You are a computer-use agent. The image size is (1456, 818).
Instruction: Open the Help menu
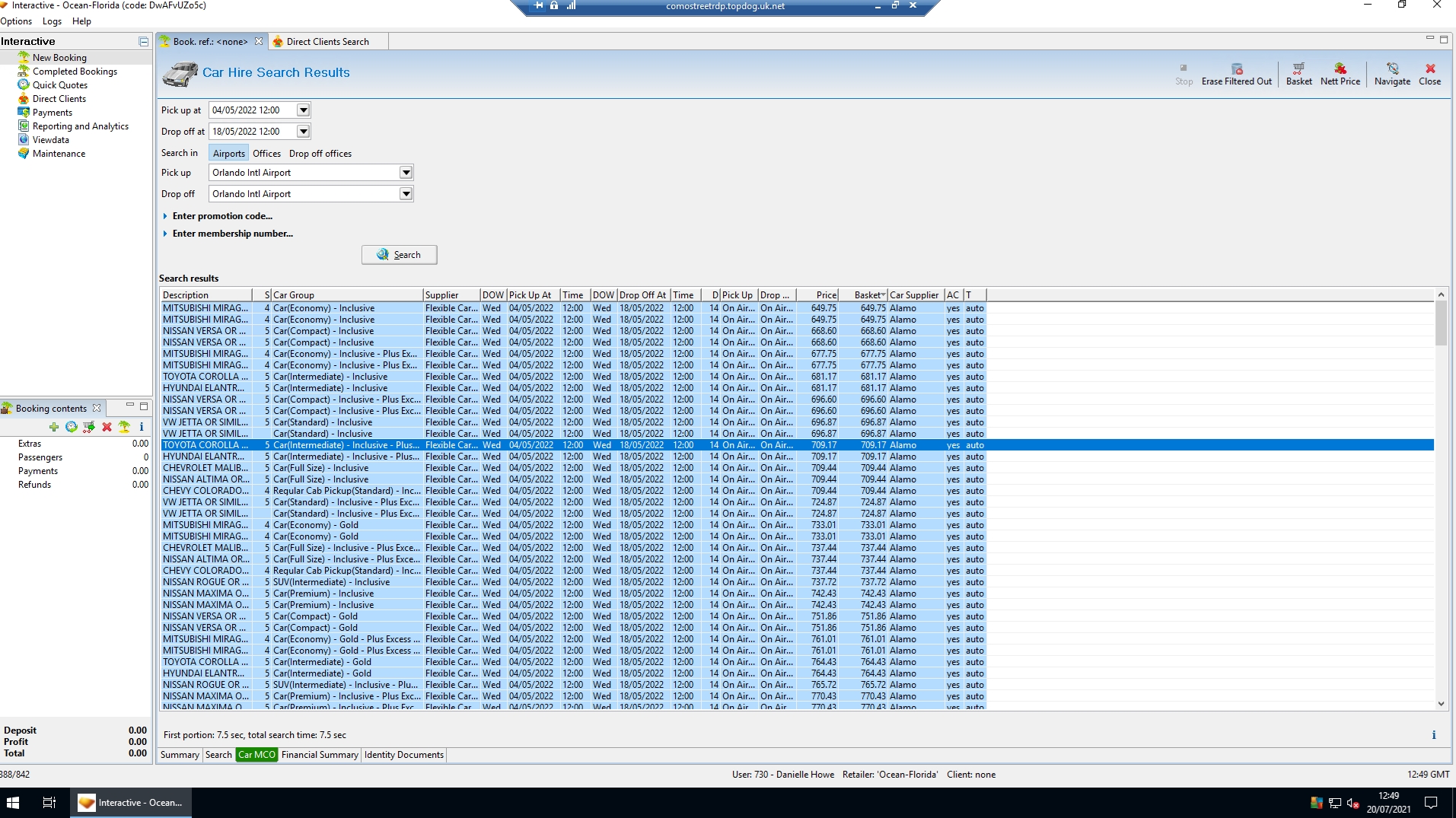81,21
